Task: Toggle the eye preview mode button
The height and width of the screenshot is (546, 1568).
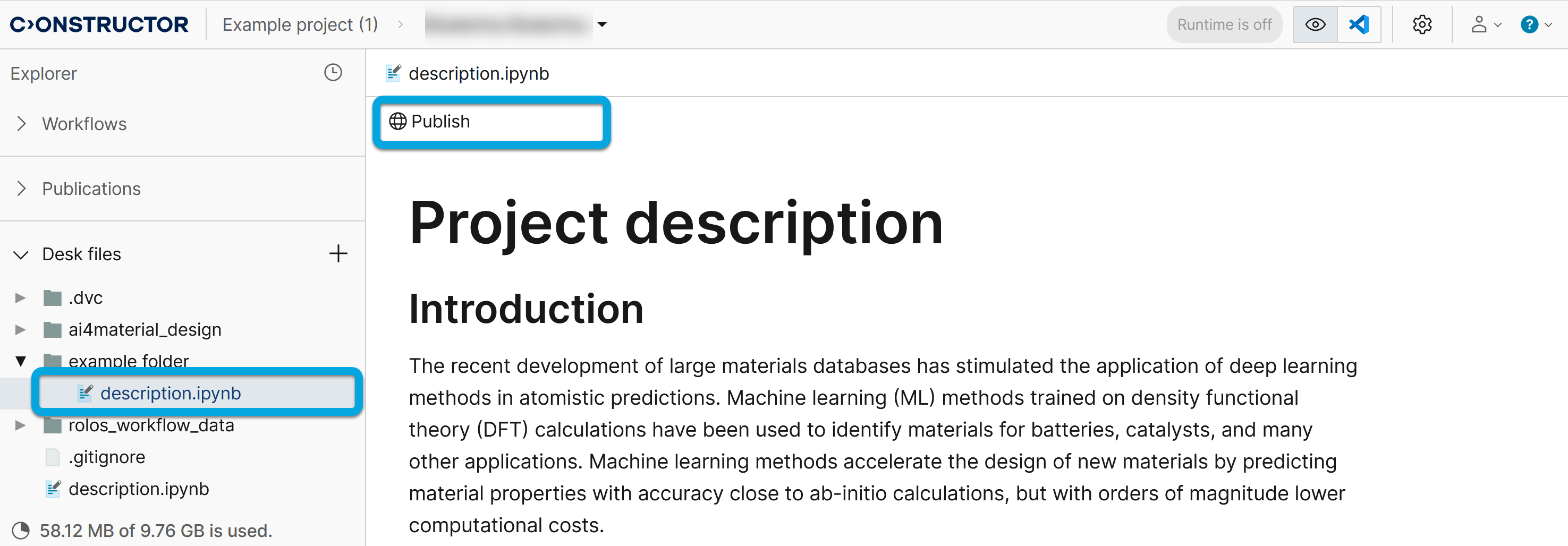Action: pyautogui.click(x=1315, y=25)
